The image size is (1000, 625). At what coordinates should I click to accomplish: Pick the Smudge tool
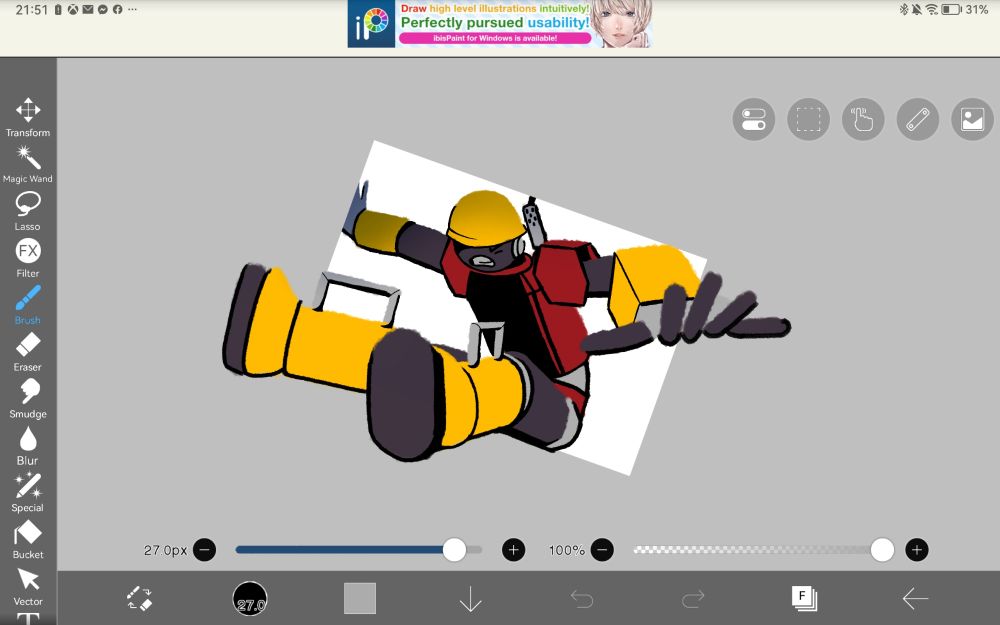tap(27, 399)
